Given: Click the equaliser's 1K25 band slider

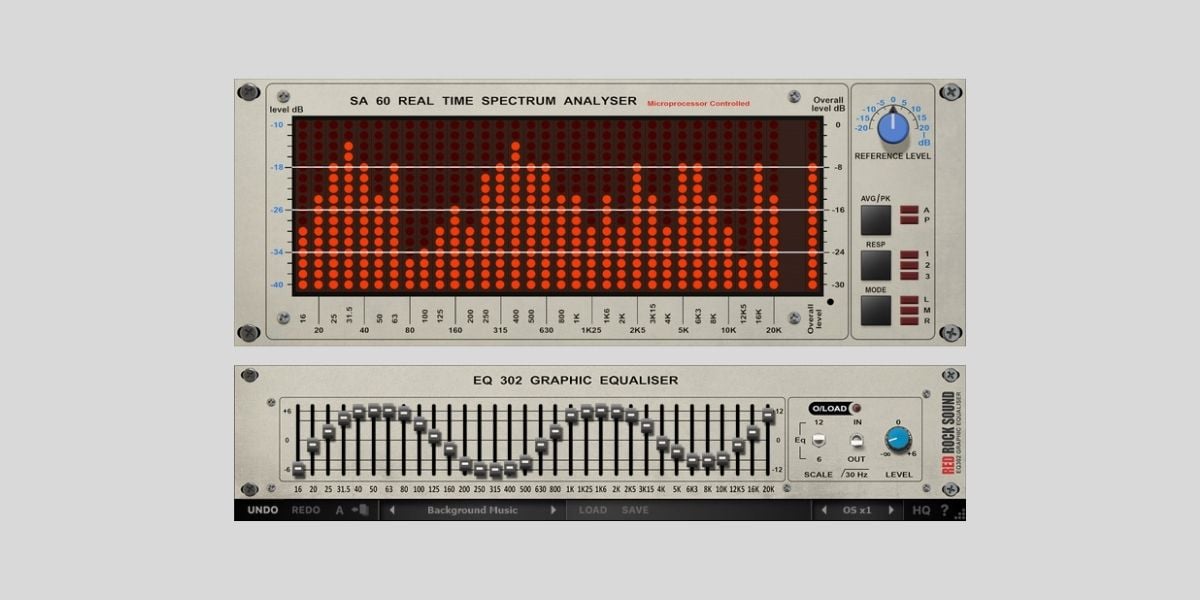Looking at the screenshot, I should click(587, 412).
